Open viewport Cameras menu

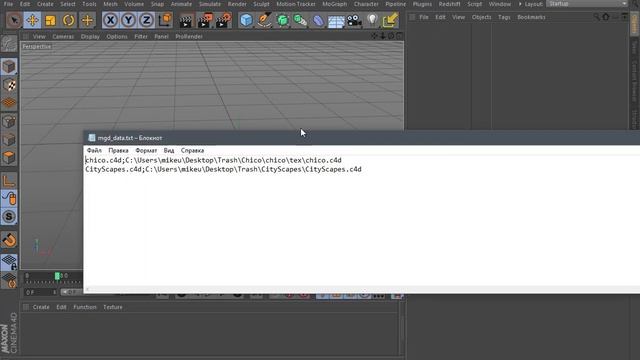(63, 36)
